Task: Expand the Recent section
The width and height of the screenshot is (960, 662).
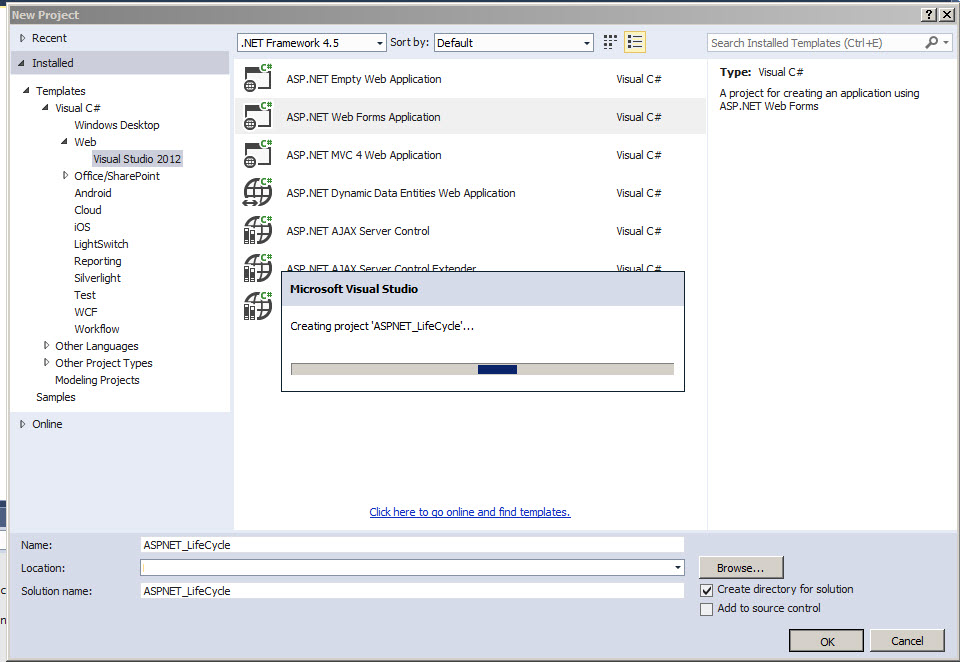Action: click(23, 38)
